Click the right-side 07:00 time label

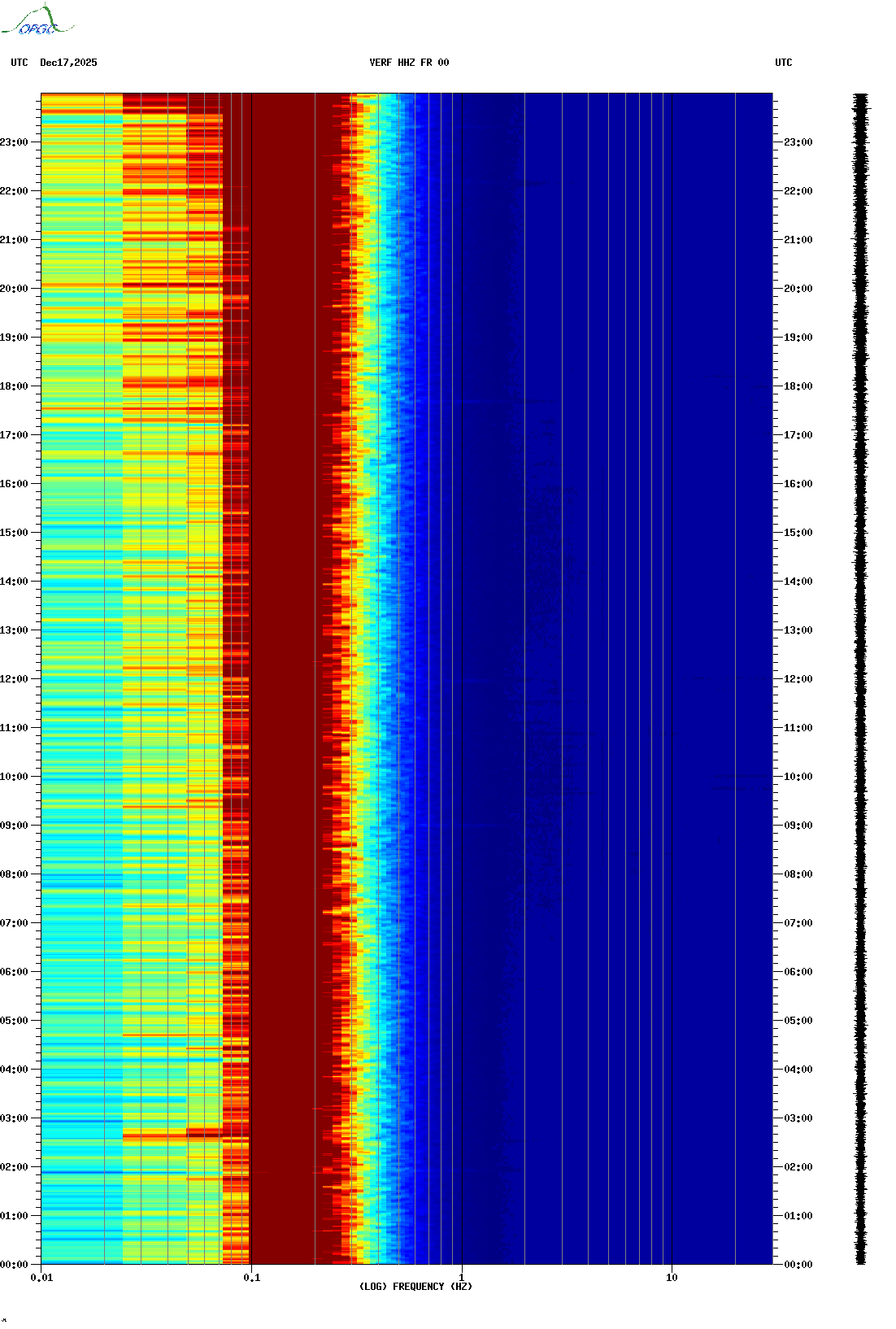798,923
